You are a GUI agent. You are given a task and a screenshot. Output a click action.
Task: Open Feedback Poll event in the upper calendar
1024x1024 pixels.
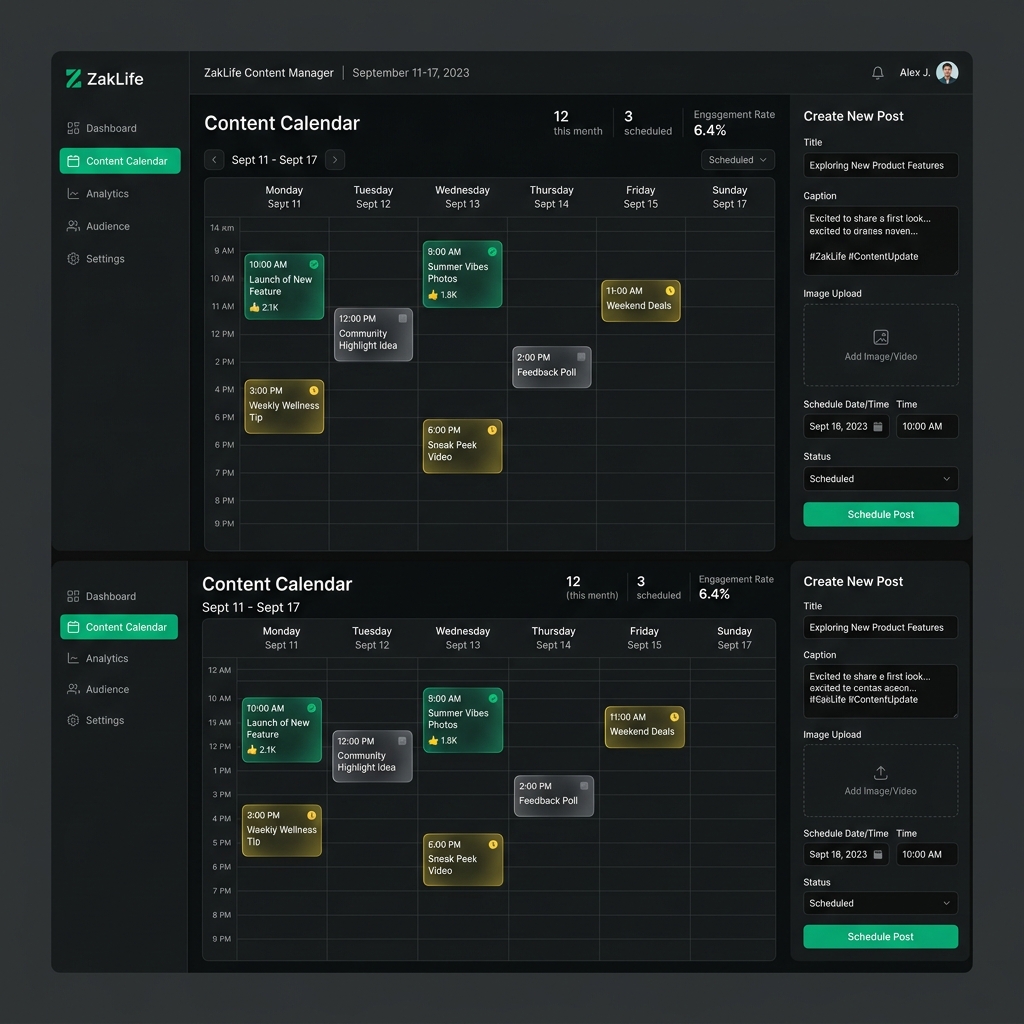552,367
